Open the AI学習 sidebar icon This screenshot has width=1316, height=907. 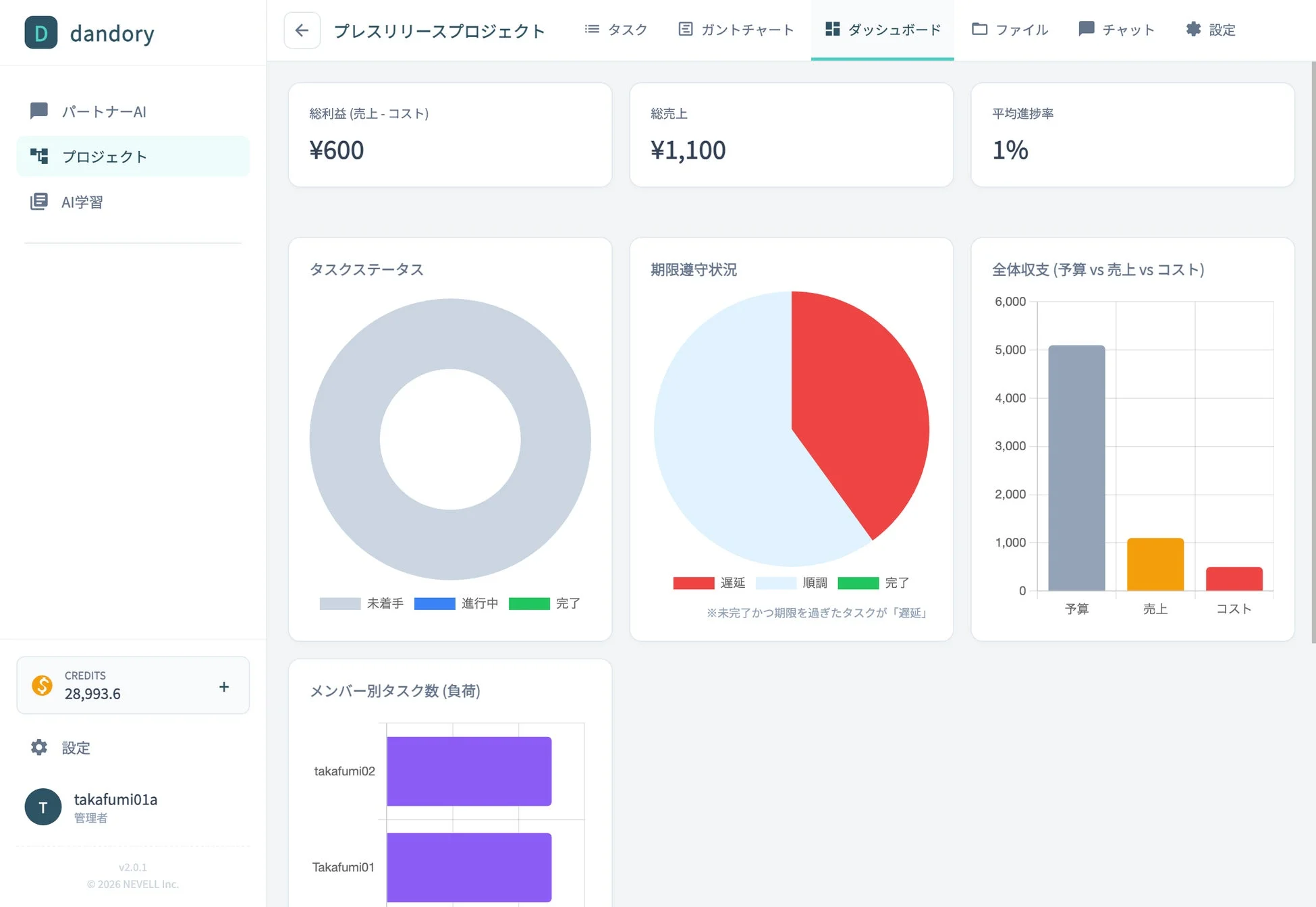pyautogui.click(x=38, y=201)
